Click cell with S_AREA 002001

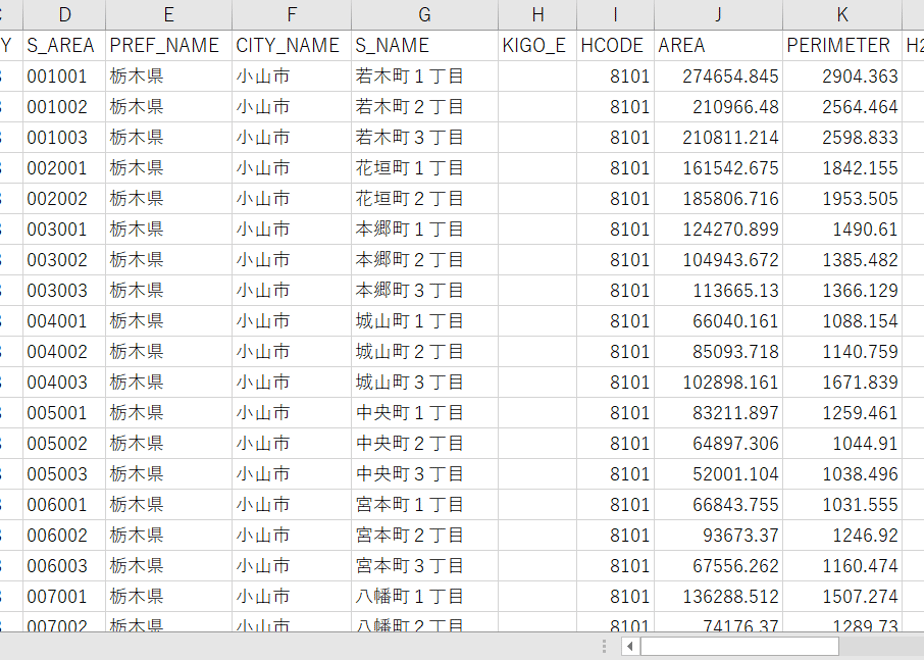pyautogui.click(x=64, y=168)
